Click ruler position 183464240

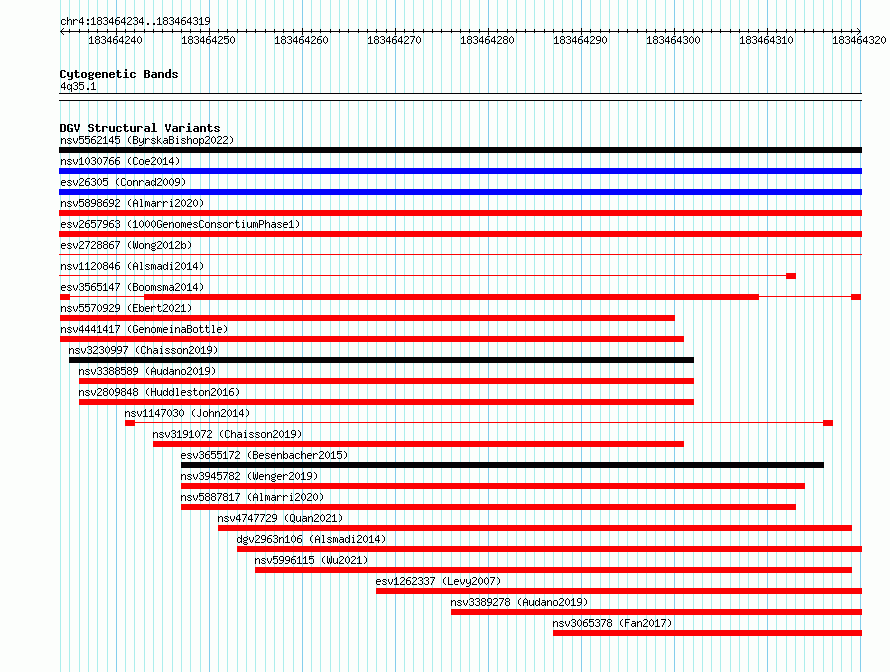point(115,40)
